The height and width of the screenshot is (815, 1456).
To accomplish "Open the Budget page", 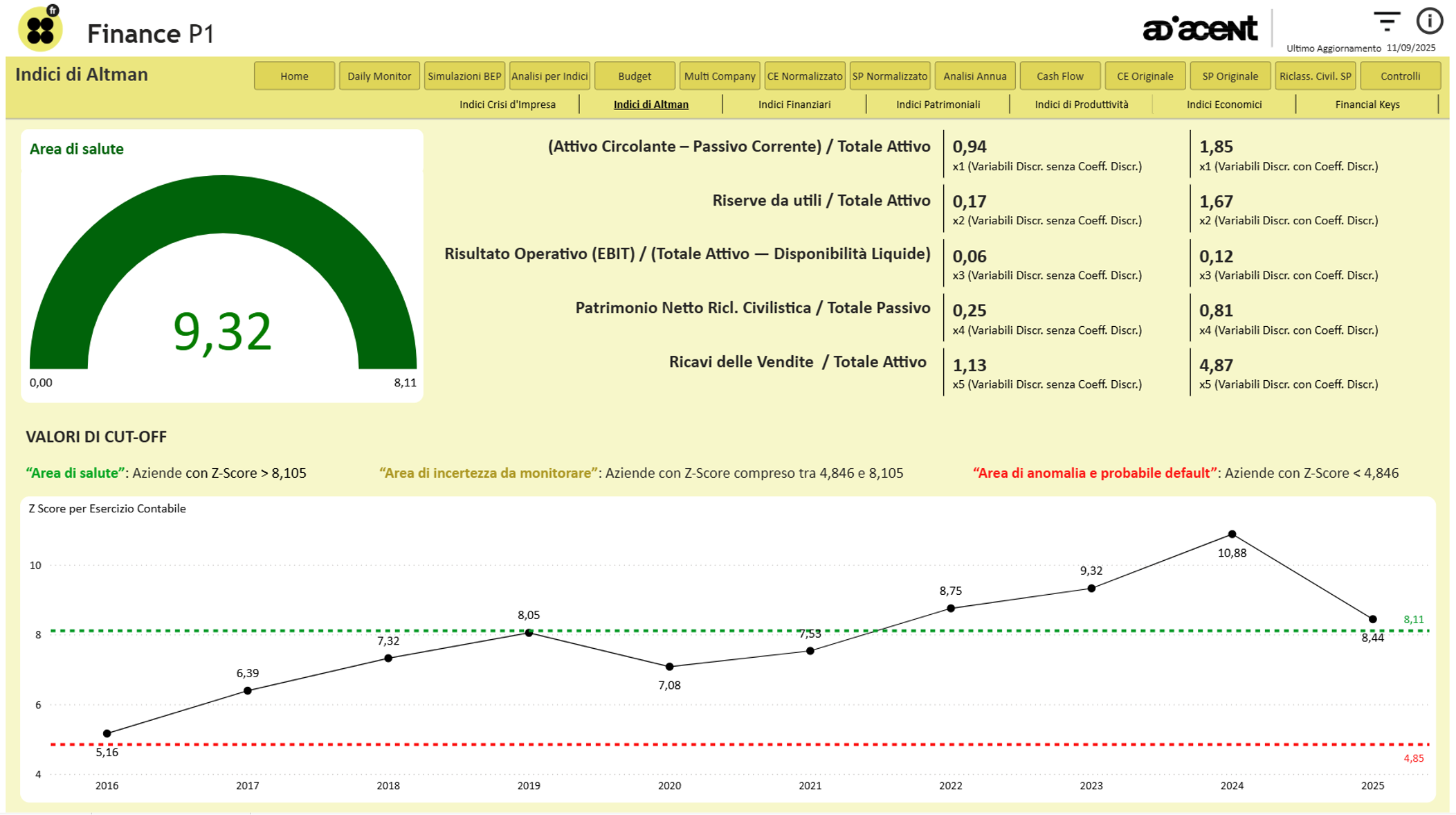I will click(x=635, y=76).
